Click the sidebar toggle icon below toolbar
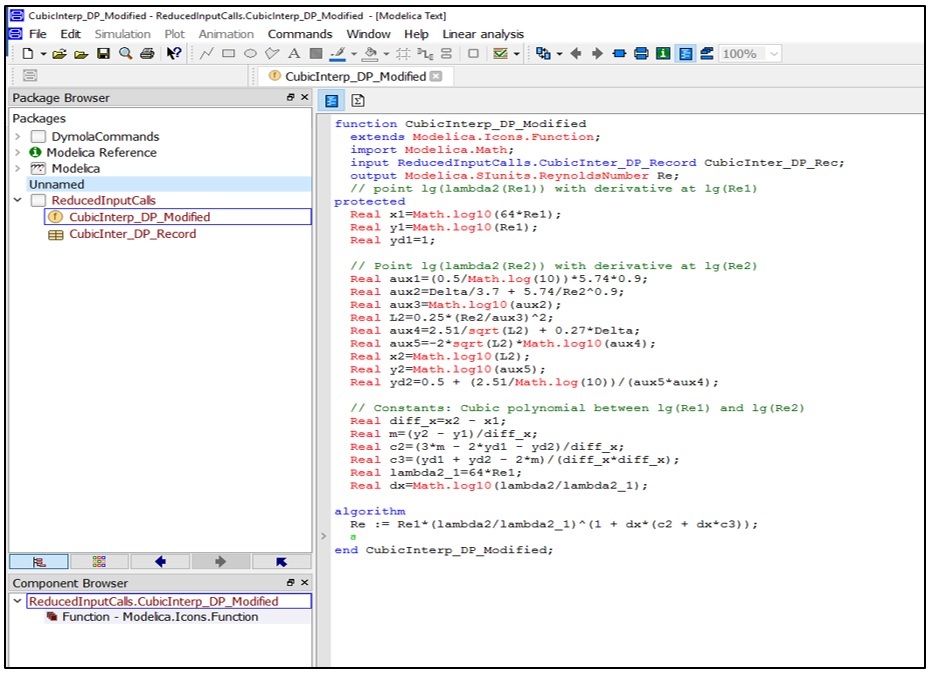Image resolution: width=930 pixels, height=673 pixels. point(30,76)
